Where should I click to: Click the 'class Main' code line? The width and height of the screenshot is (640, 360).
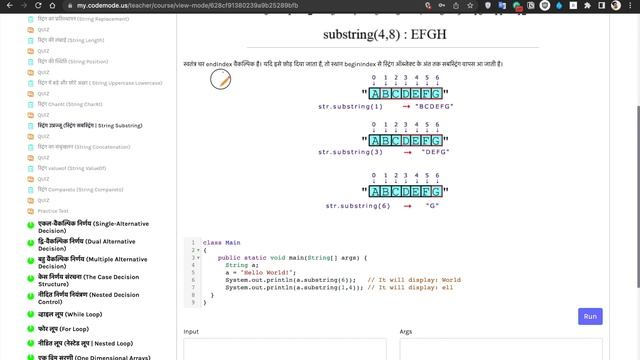coord(222,242)
